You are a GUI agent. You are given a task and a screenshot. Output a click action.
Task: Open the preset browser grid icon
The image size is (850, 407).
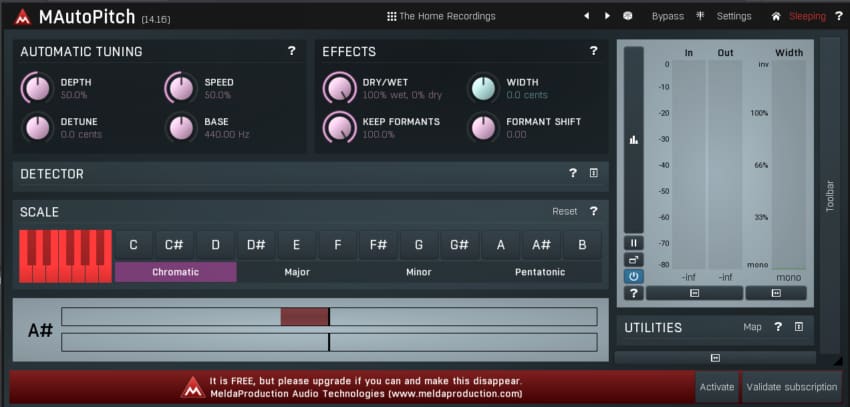[391, 16]
